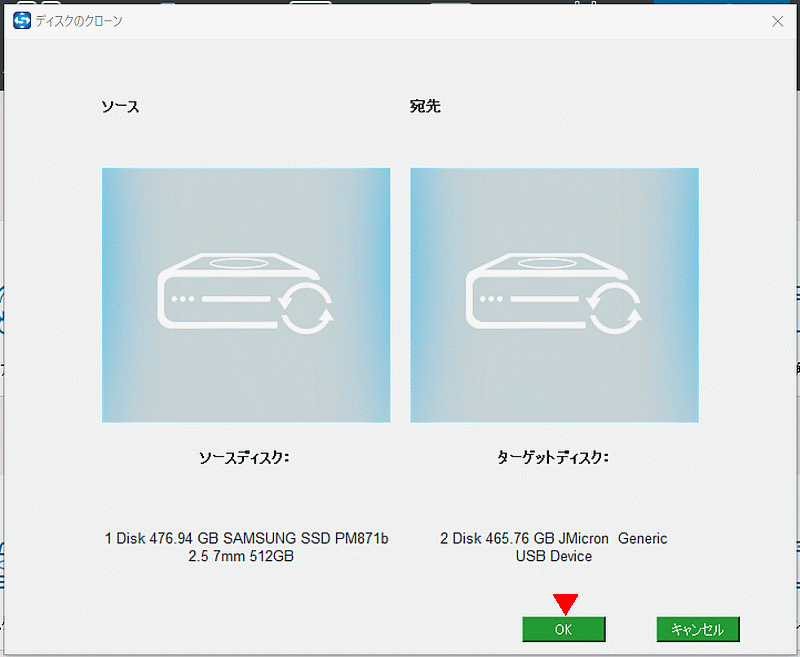This screenshot has width=800, height=657.
Task: Click the SAMSUNG SSD PM871b source disk text
Action: click(246, 547)
